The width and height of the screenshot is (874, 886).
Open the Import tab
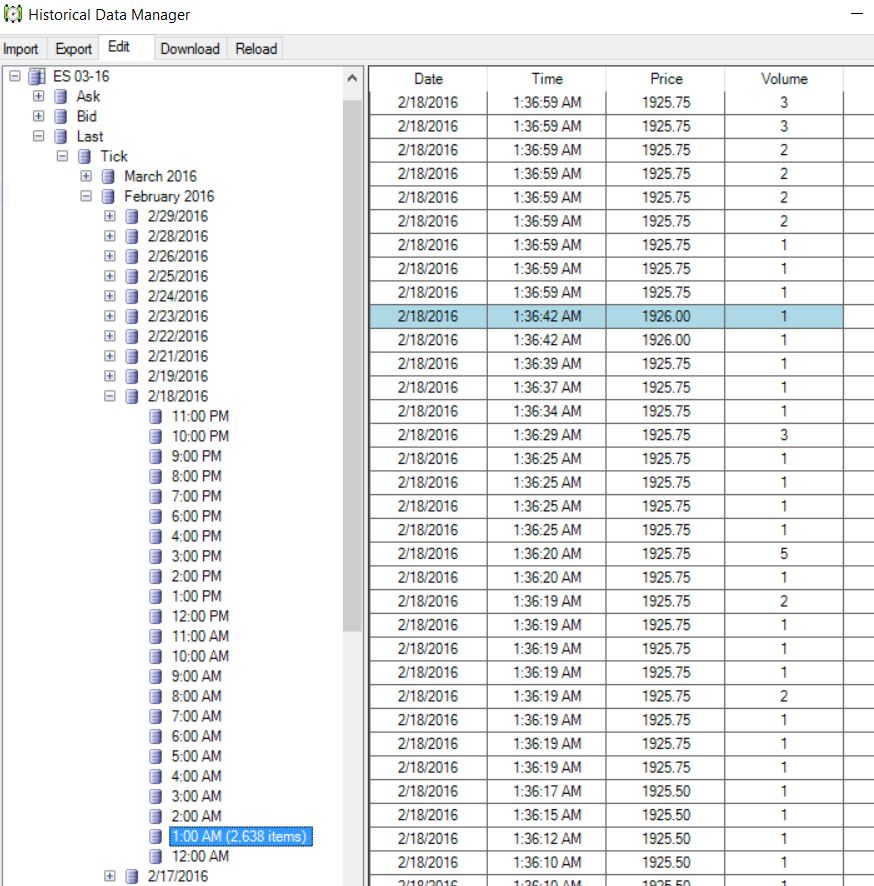coord(21,49)
